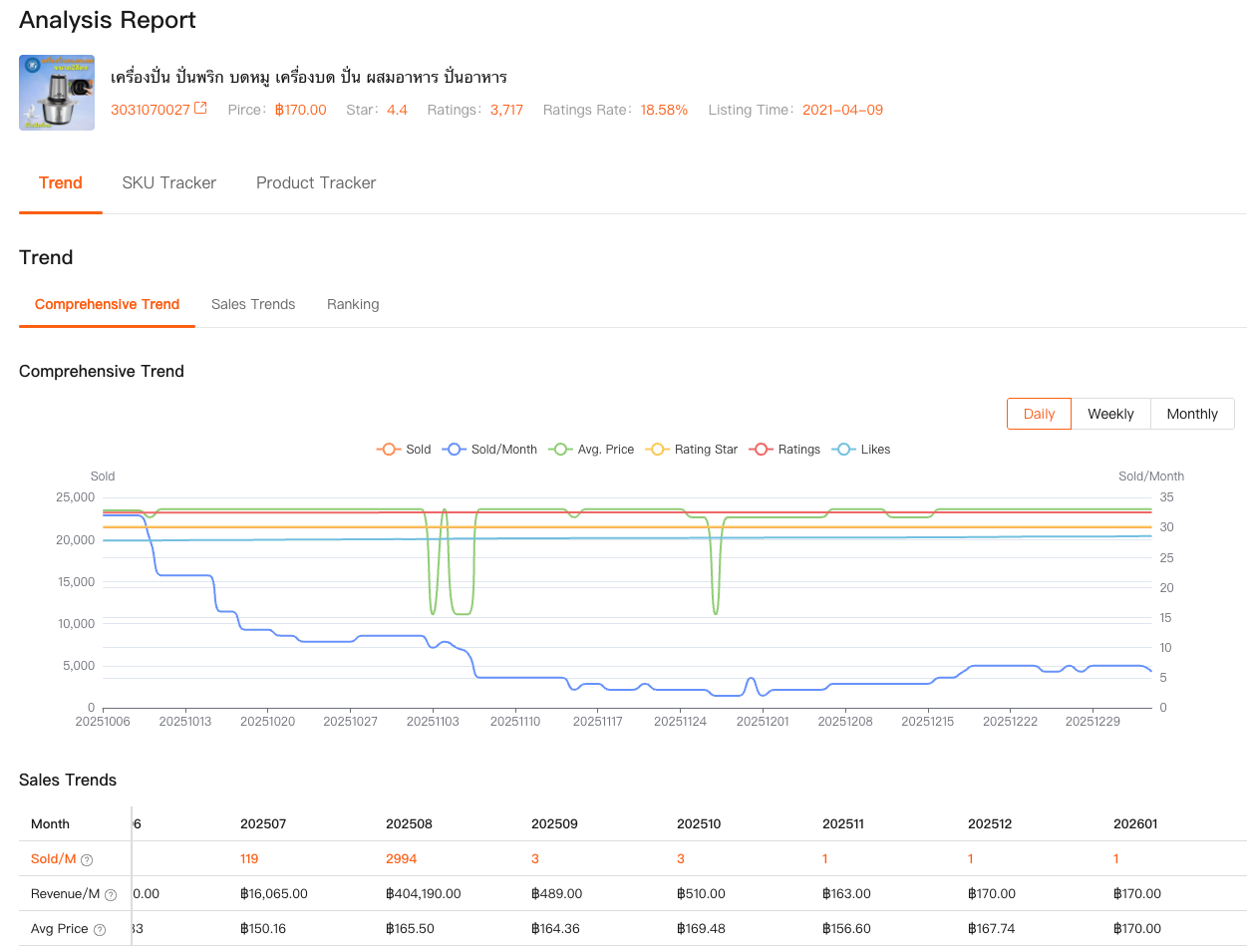Toggle the Sold series in chart legend
Viewport: 1252px width, 952px height.
pos(404,450)
